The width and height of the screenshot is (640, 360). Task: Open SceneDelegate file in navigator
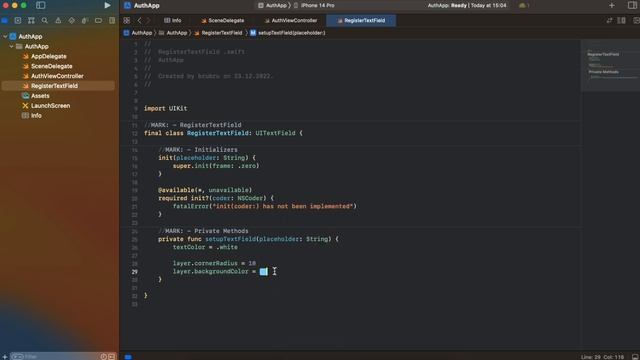[51, 66]
